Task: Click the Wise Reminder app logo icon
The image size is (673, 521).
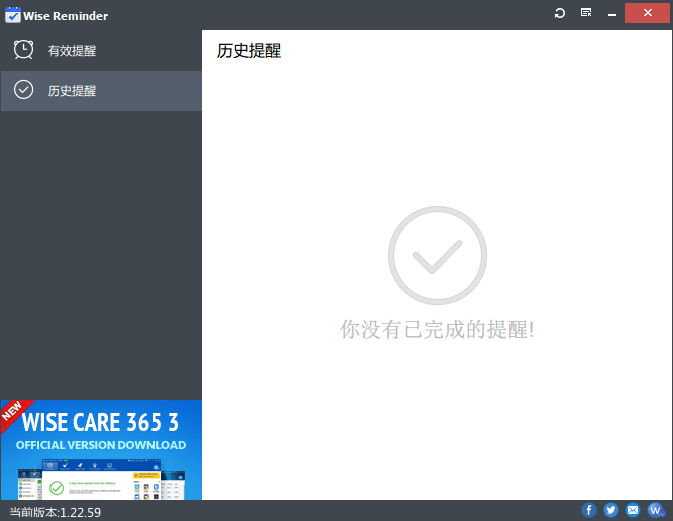Action: coord(13,15)
